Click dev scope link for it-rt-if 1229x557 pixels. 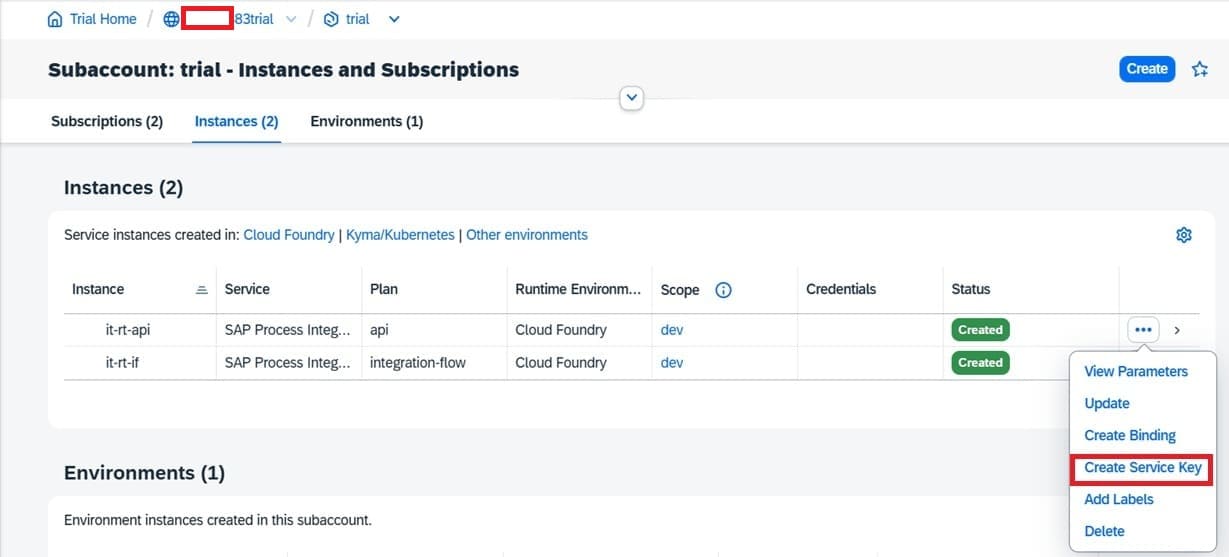[672, 362]
